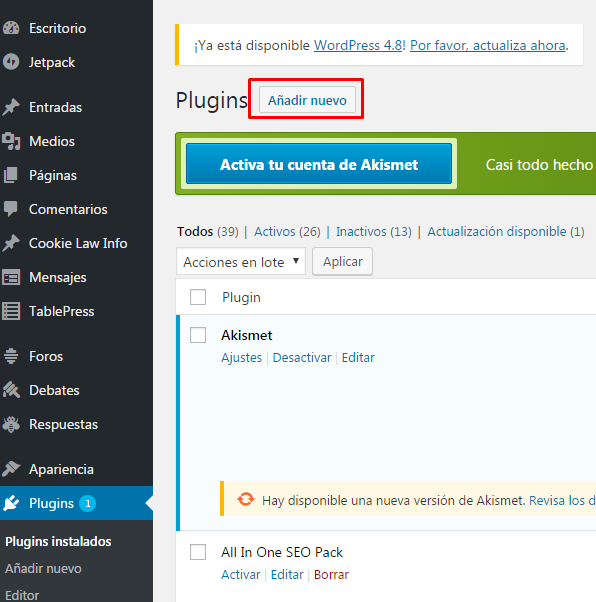596x602 pixels.
Task: Click the Apariencia paintbrush icon
Action: [x=11, y=469]
